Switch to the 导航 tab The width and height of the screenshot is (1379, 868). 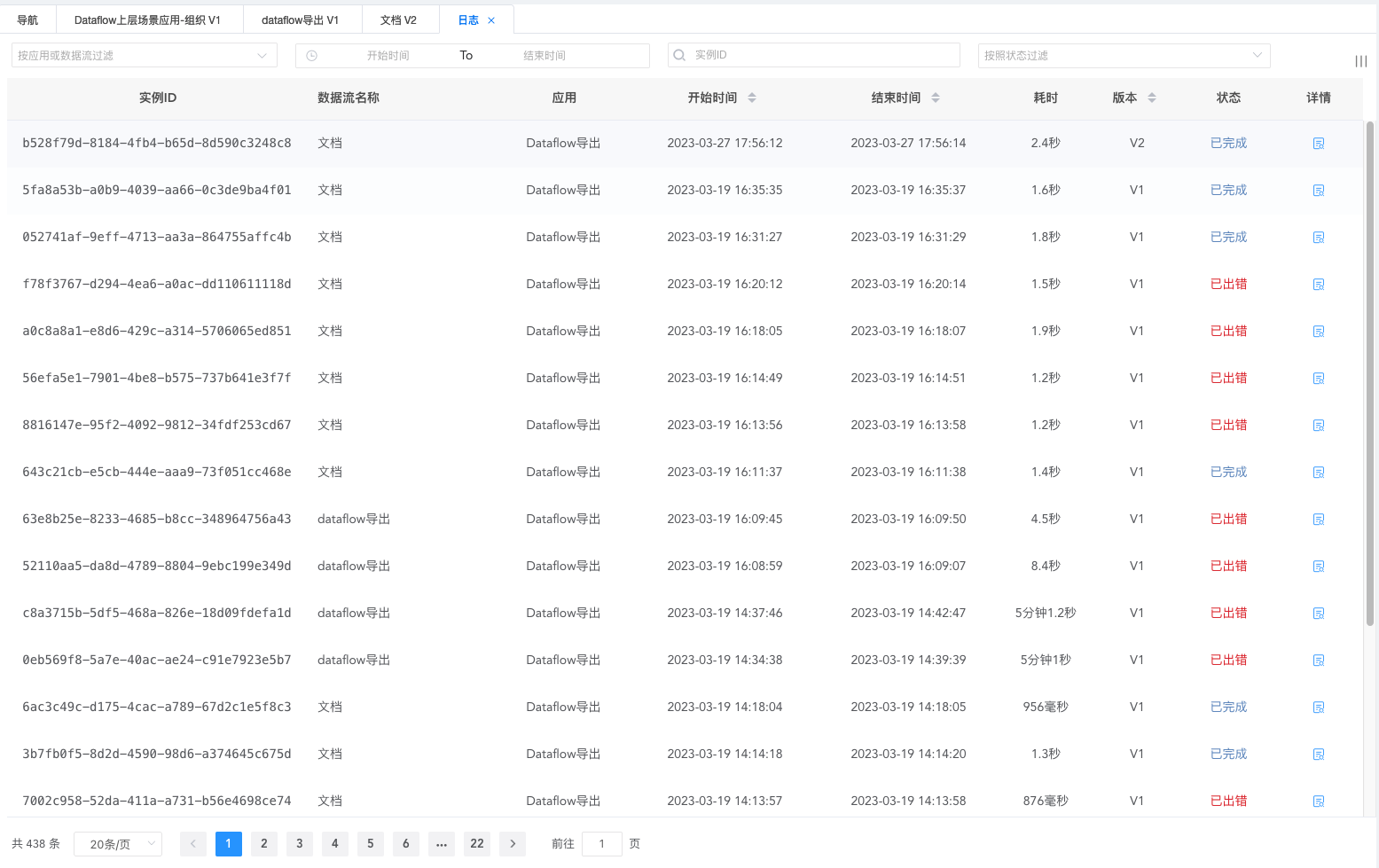[27, 20]
